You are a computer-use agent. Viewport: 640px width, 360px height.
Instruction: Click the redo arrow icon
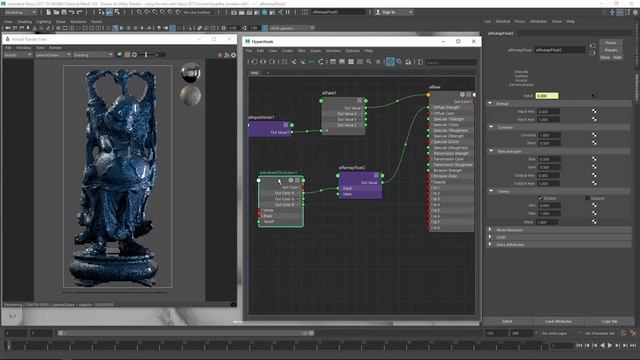pyautogui.click(x=79, y=12)
